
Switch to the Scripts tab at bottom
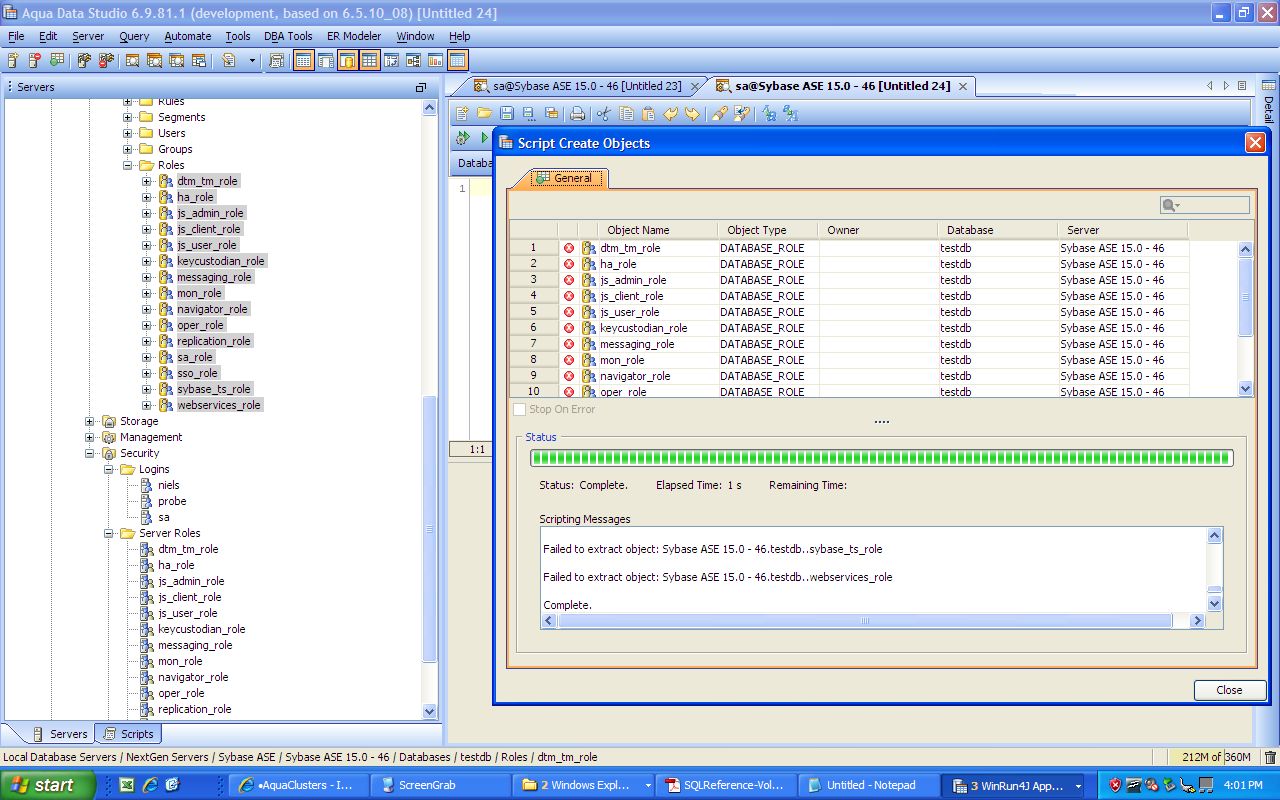(x=128, y=734)
